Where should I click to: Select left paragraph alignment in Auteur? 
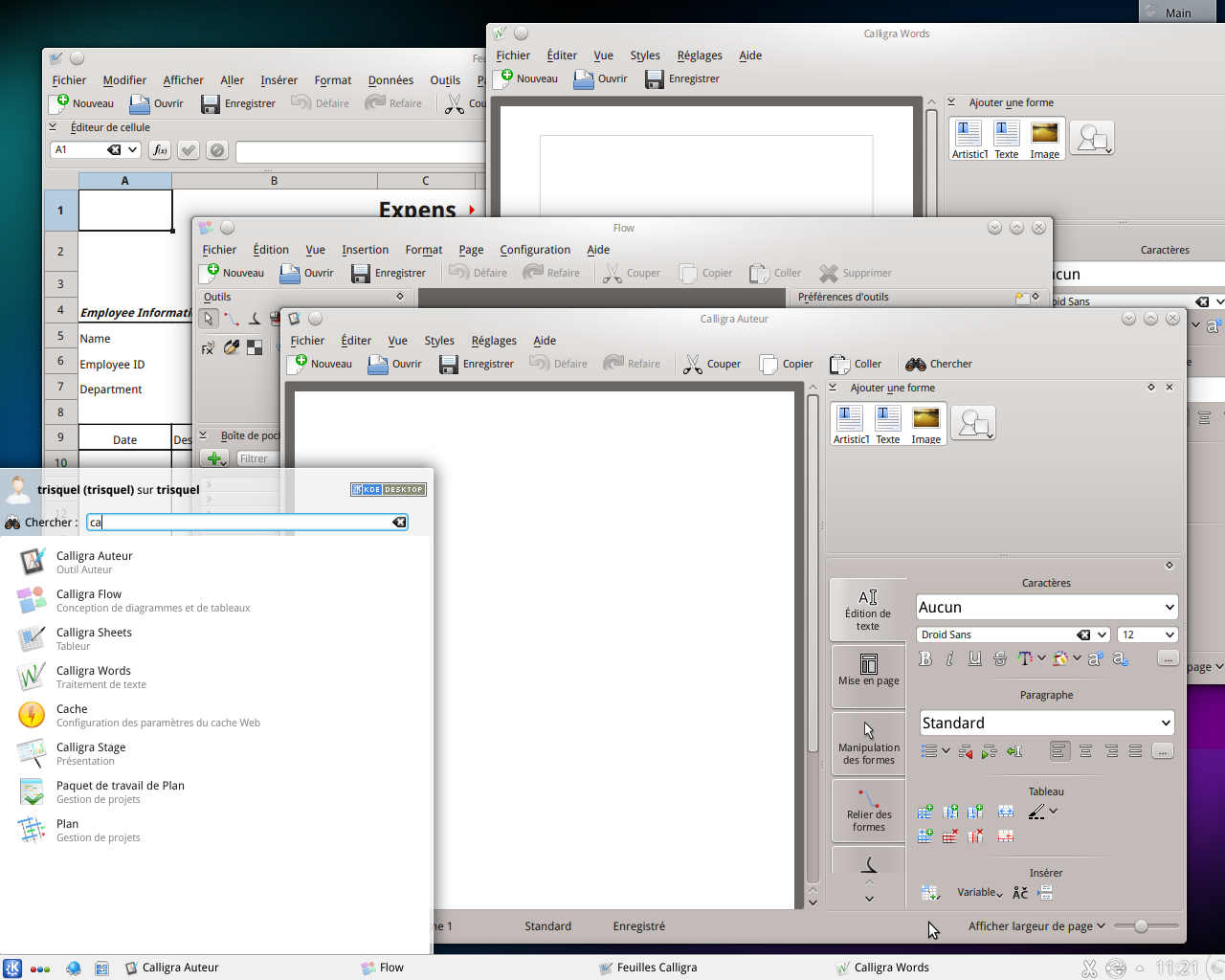pyautogui.click(x=1058, y=751)
